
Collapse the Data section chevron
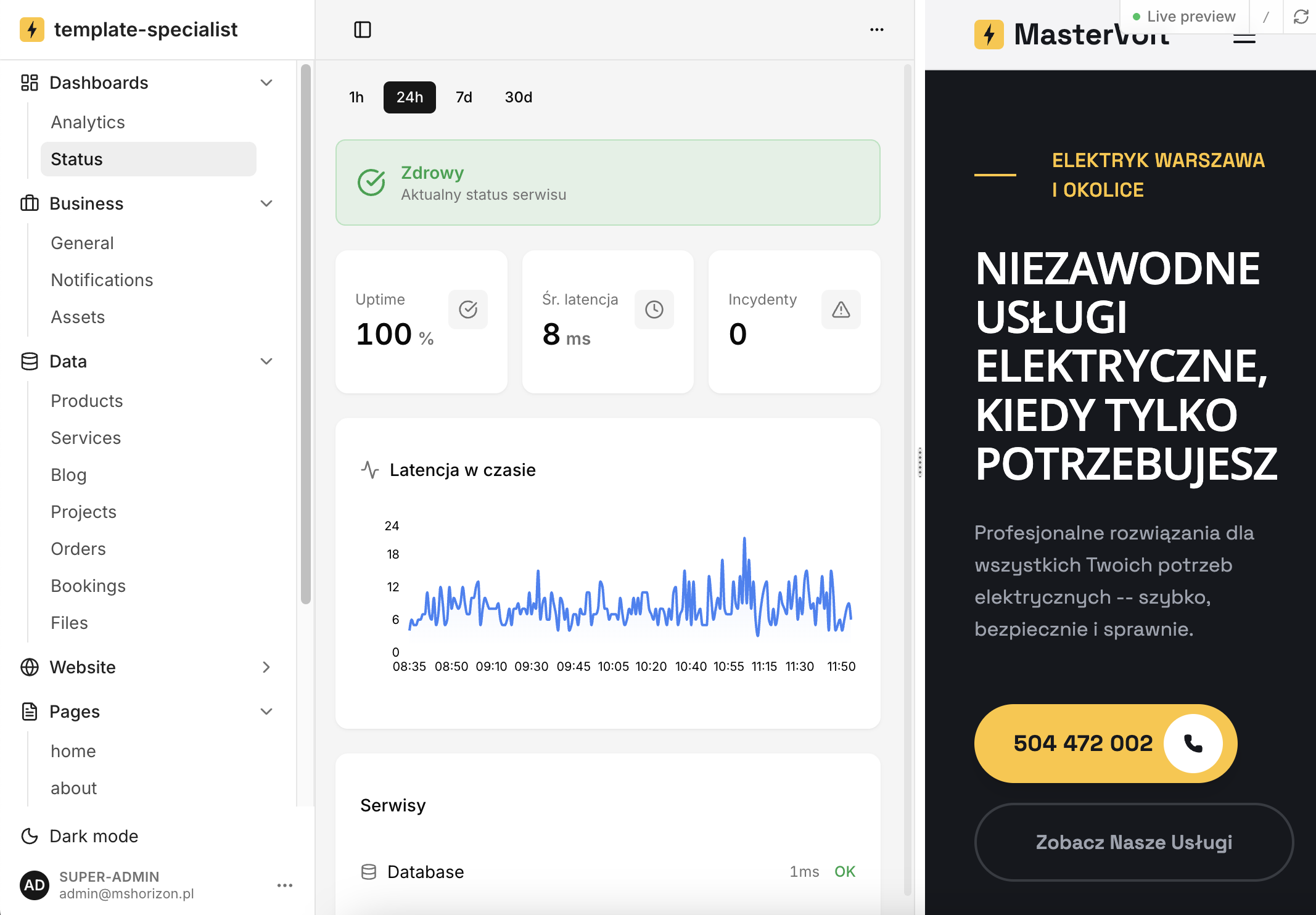[266, 361]
